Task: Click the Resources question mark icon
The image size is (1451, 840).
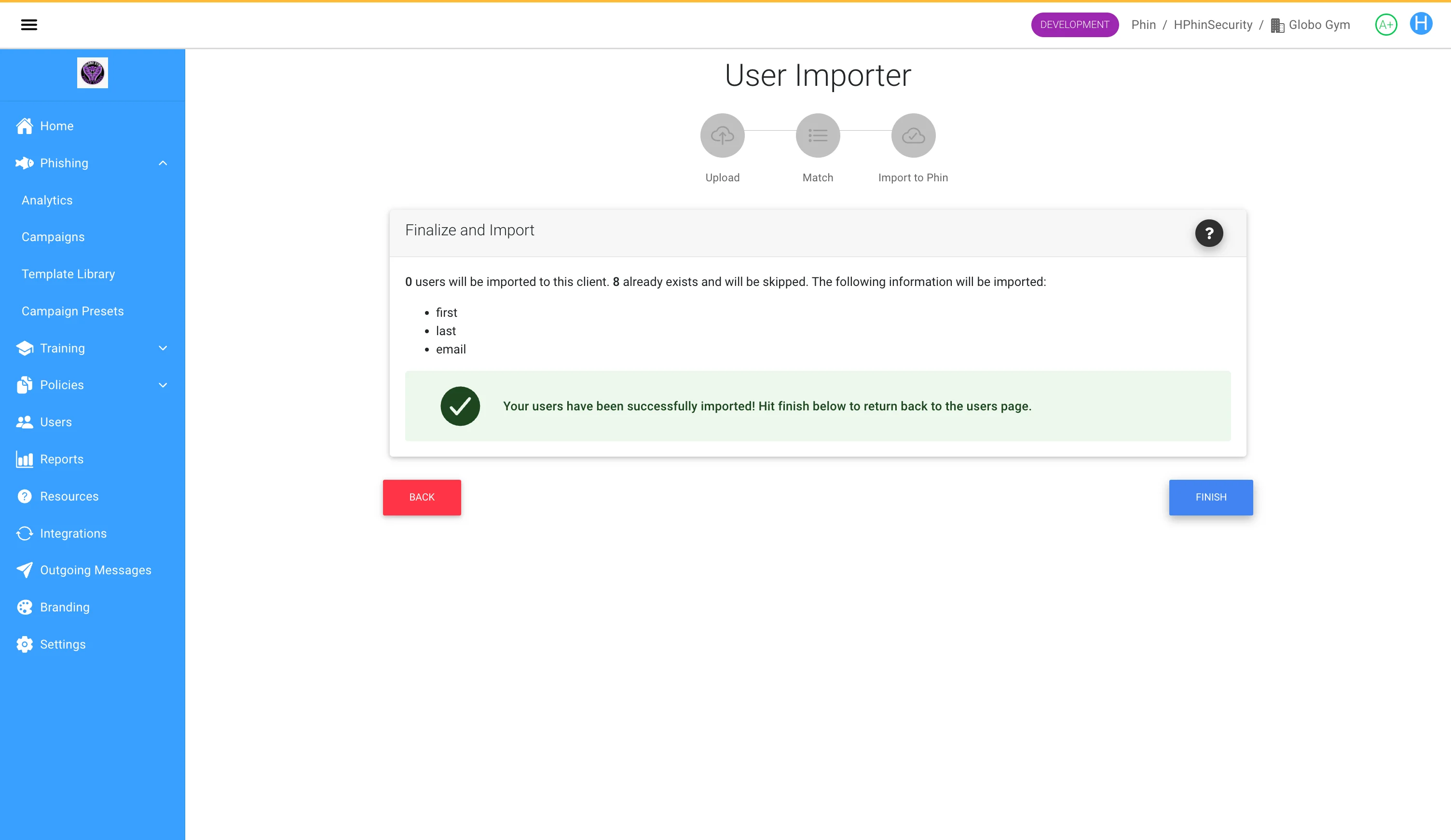Action: (25, 496)
